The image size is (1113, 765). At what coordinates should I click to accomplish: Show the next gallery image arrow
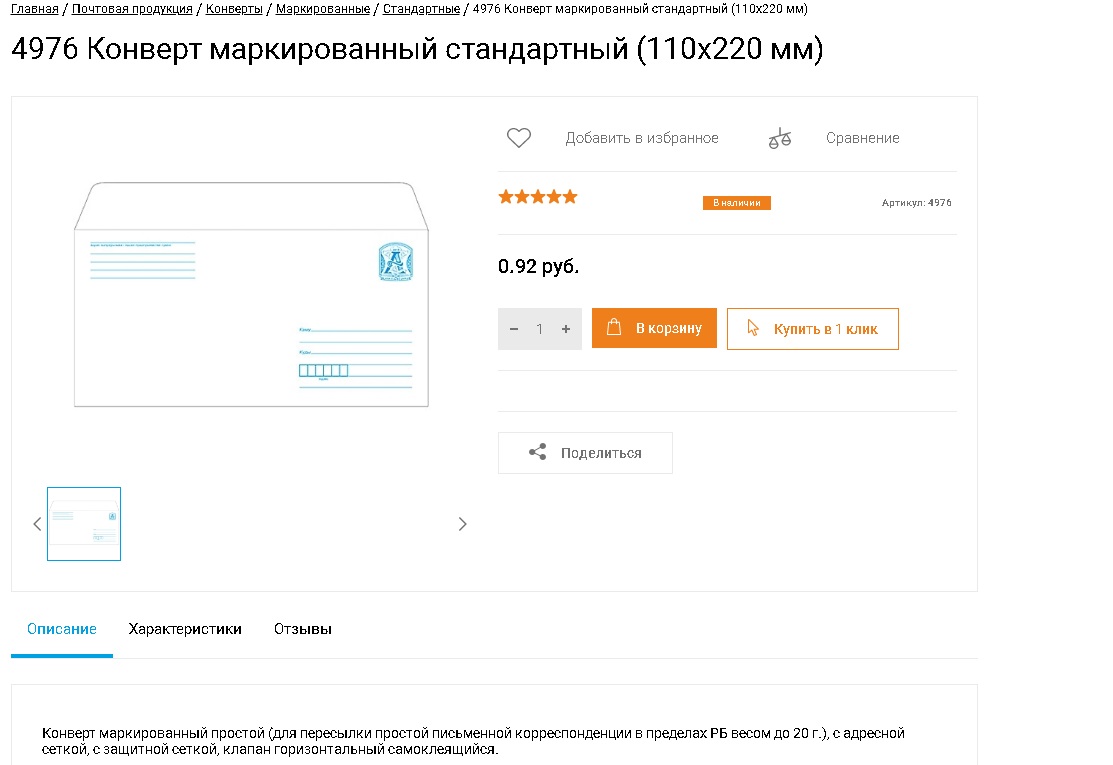462,524
